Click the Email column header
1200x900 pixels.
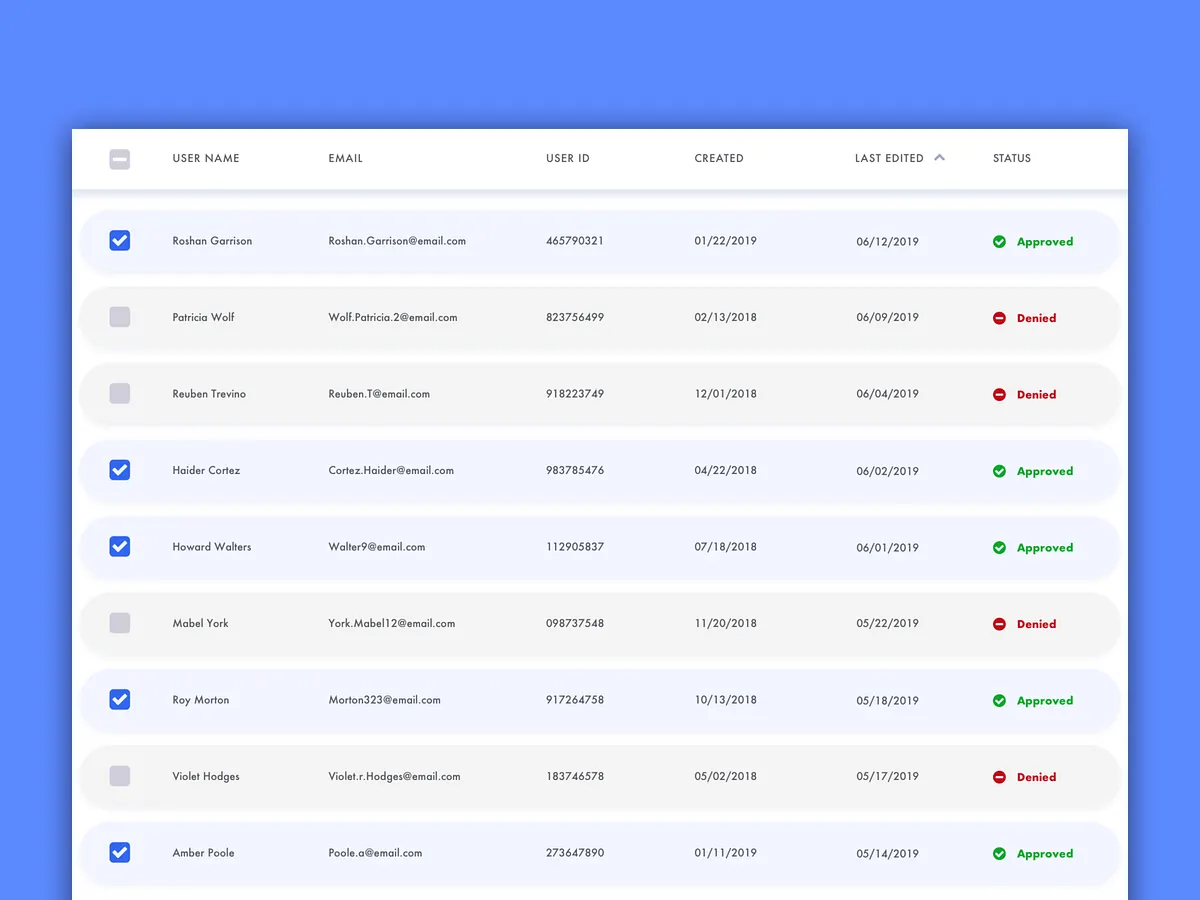[x=346, y=158]
